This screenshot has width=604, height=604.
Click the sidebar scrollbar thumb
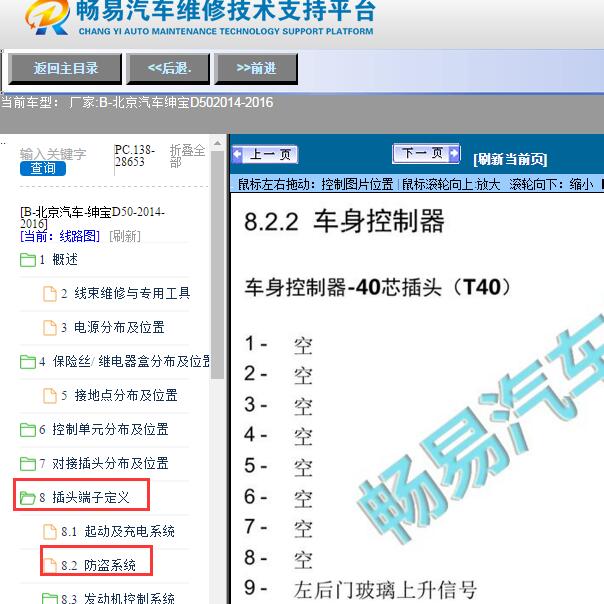(217, 265)
